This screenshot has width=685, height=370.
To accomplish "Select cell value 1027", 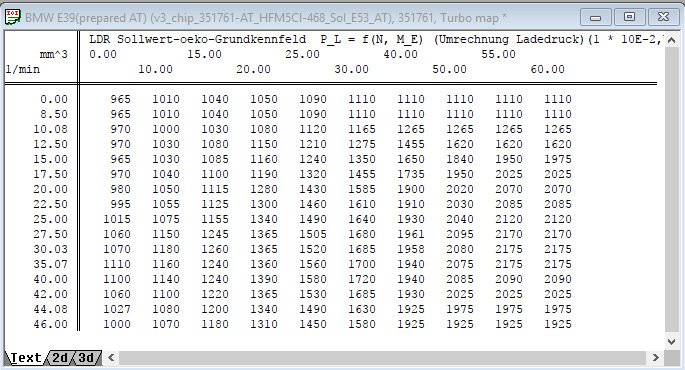I will (x=117, y=309).
